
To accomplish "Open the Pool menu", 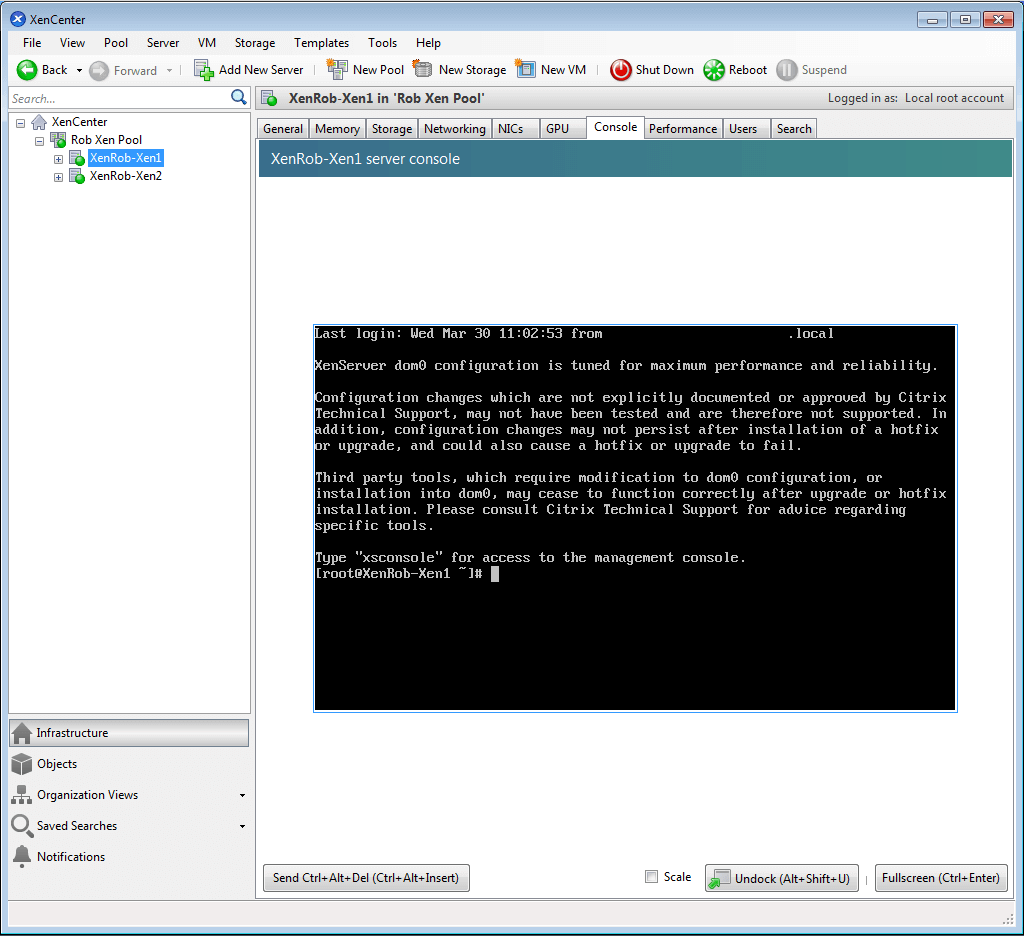I will click(116, 43).
